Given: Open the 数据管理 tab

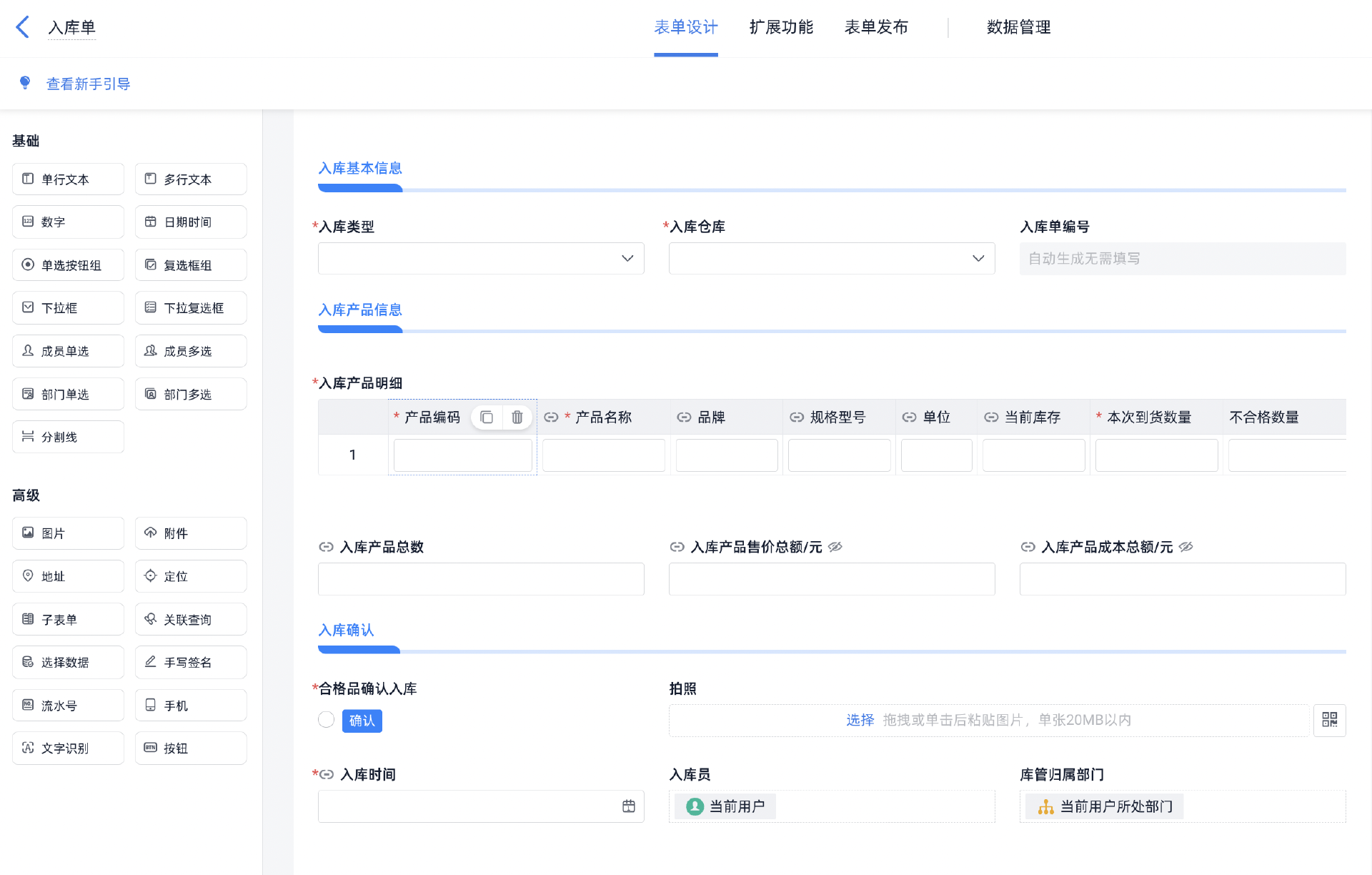Looking at the screenshot, I should coord(1018,27).
